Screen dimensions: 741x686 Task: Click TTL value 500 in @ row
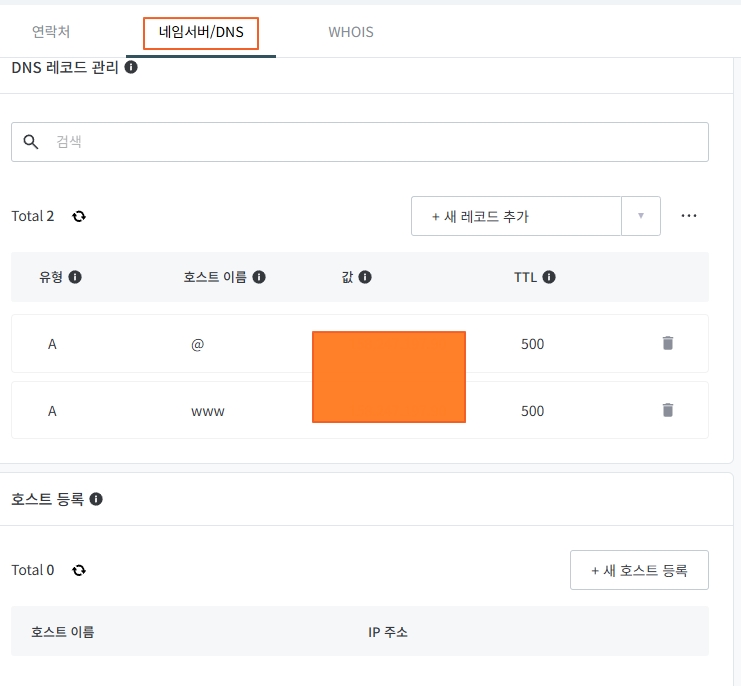pos(533,344)
